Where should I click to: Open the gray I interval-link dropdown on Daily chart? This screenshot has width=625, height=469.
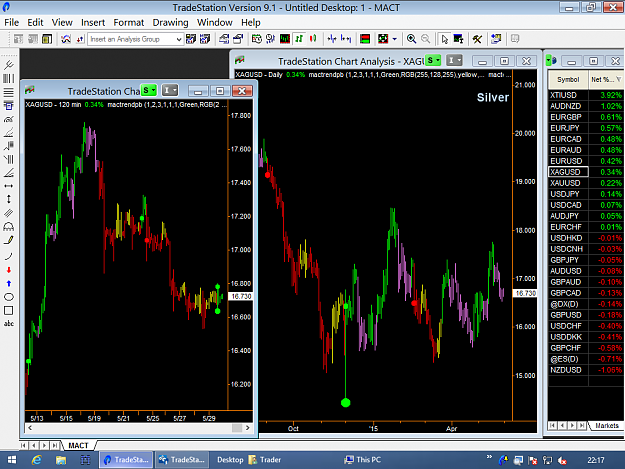pyautogui.click(x=454, y=60)
